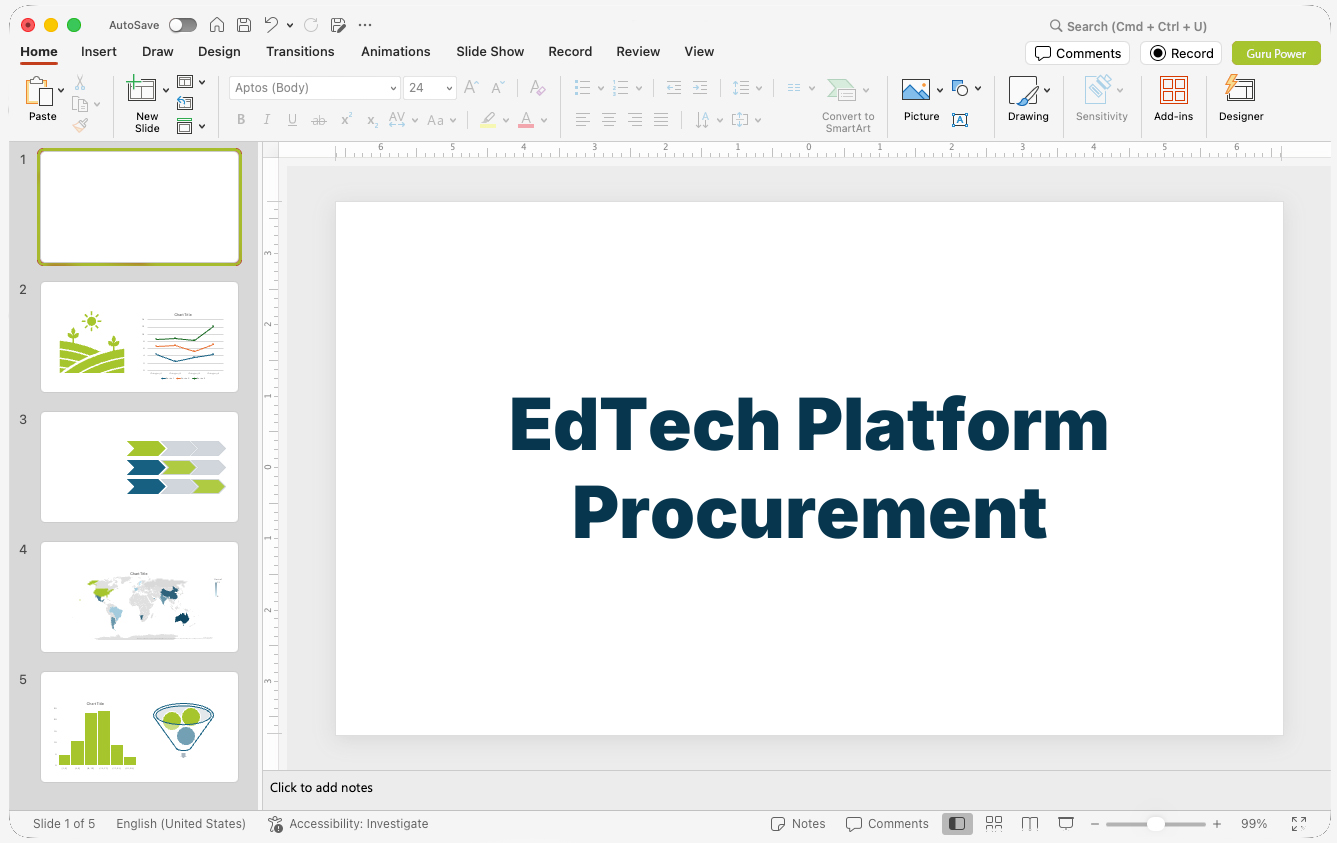Click the Increase Font Size icon
This screenshot has height=843, width=1337.
[472, 88]
